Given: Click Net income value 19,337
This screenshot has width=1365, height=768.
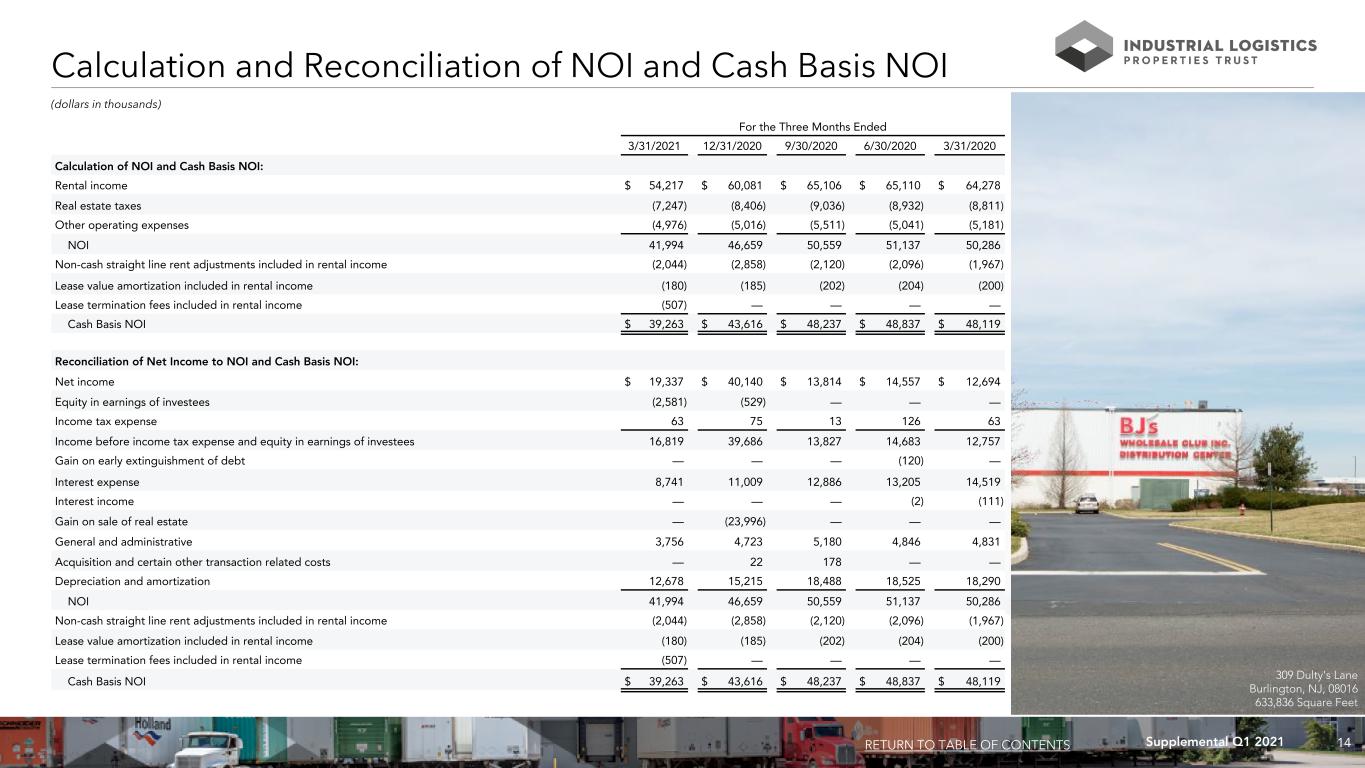Looking at the screenshot, I should pyautogui.click(x=665, y=382).
